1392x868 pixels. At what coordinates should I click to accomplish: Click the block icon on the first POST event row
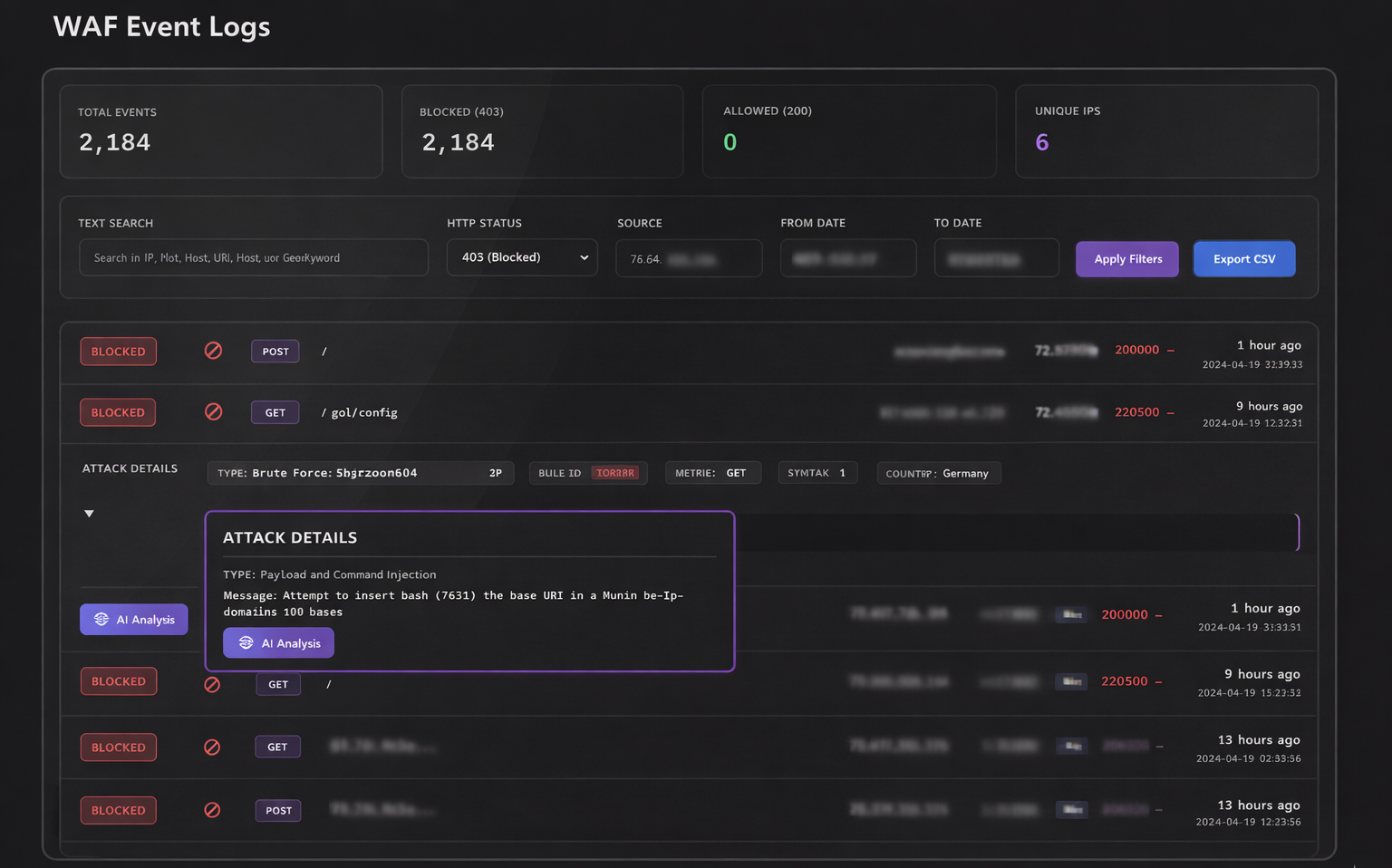(x=213, y=351)
